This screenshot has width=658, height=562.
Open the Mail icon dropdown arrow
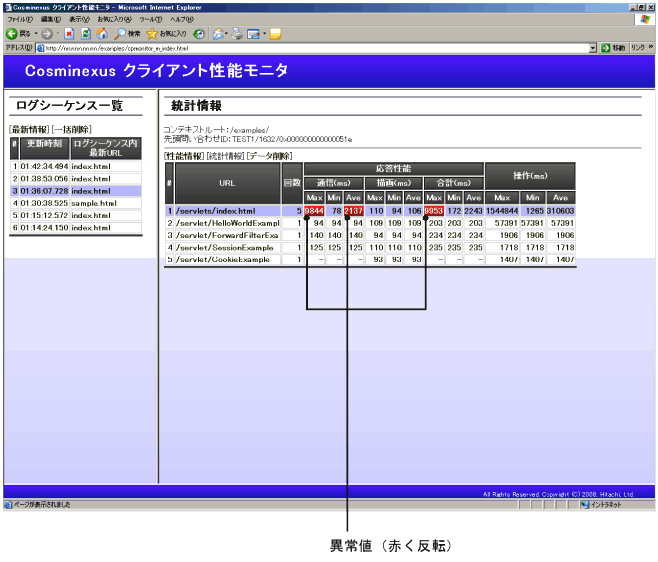pos(227,34)
